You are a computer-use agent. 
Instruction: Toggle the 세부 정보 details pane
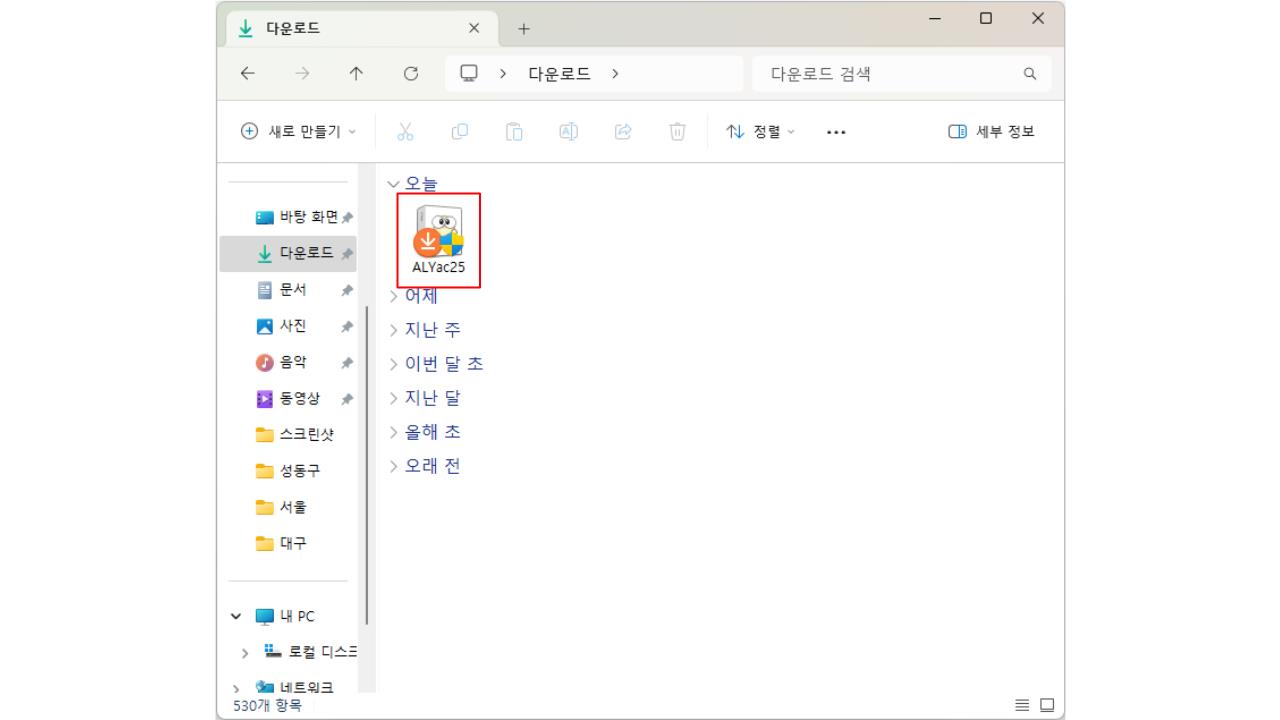pyautogui.click(x=990, y=131)
